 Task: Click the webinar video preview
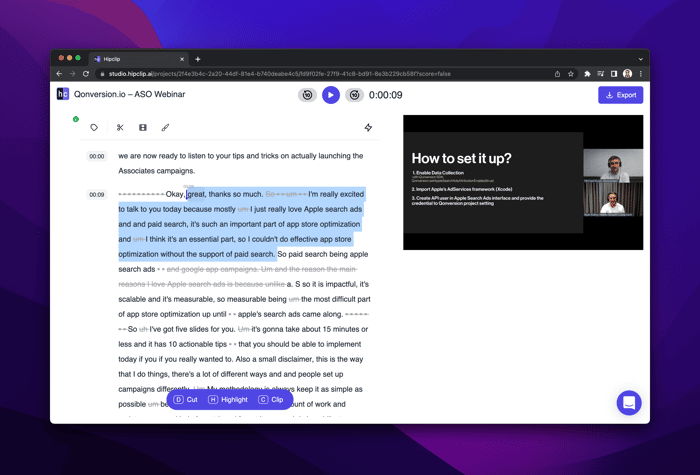point(523,182)
